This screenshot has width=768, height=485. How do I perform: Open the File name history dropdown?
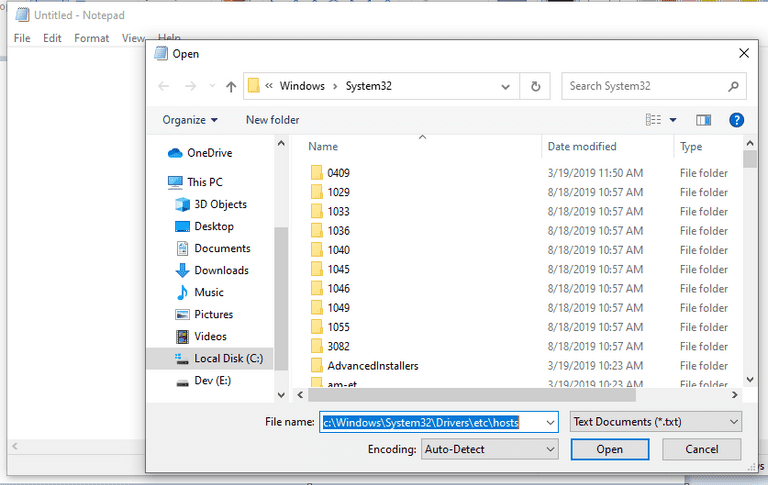point(550,422)
